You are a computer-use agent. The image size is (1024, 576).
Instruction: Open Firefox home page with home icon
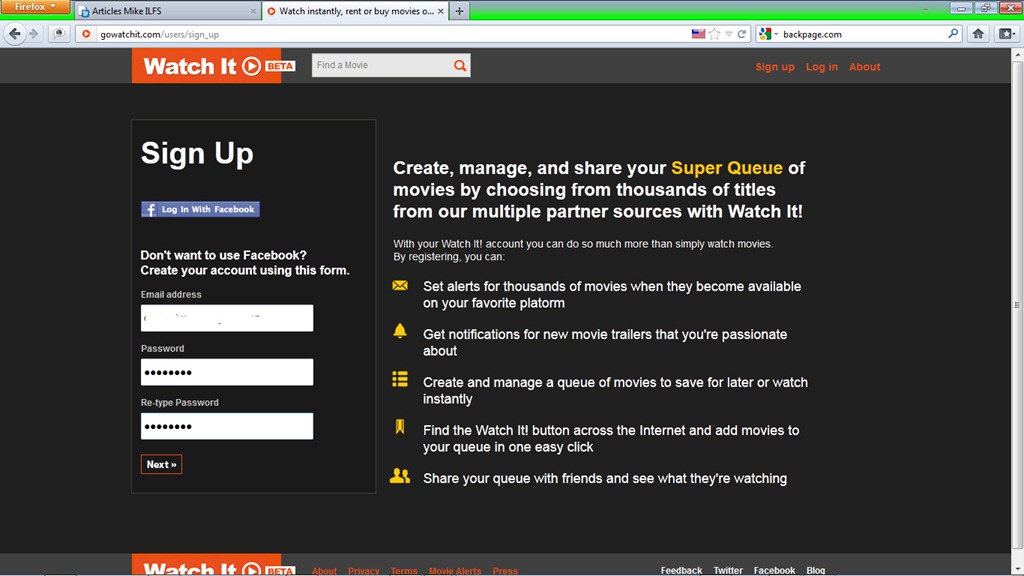click(978, 34)
